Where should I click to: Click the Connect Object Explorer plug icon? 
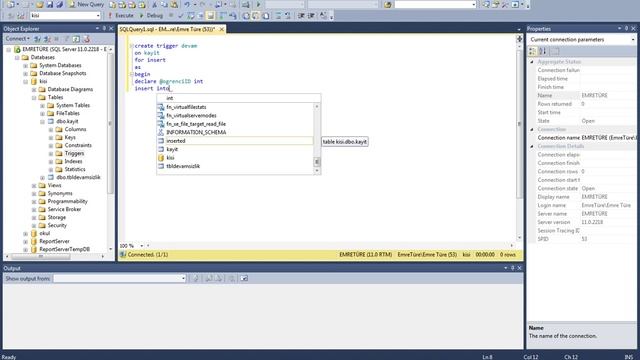coord(37,39)
